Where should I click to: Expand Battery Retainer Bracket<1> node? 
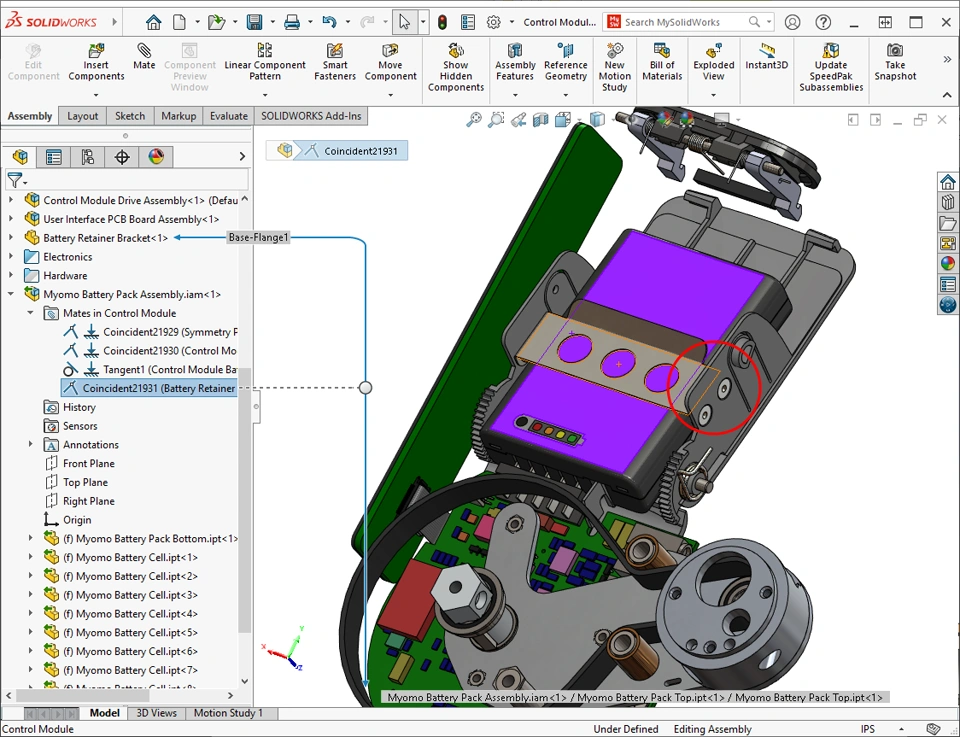click(10, 238)
